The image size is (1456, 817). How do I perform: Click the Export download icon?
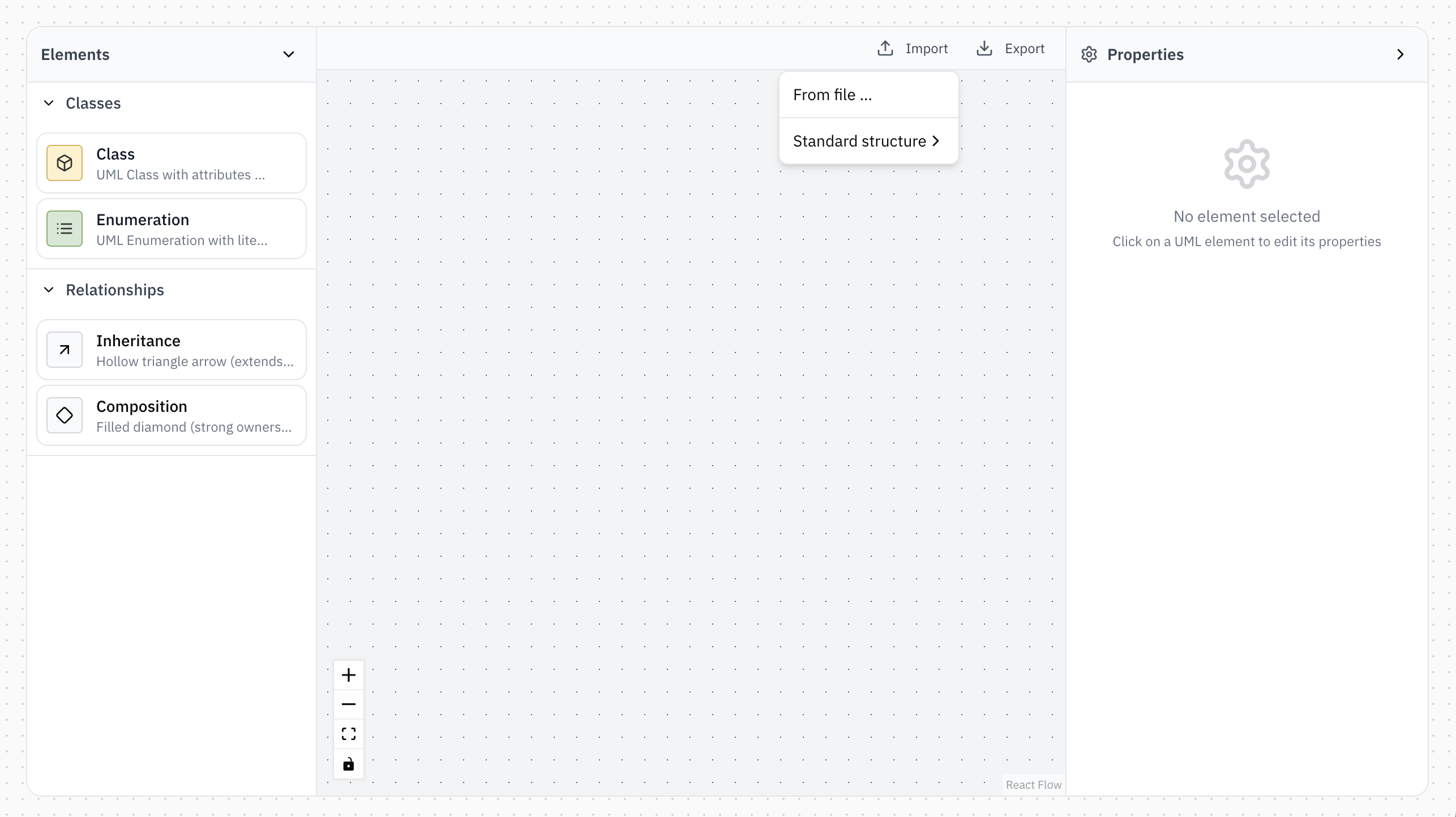tap(984, 48)
